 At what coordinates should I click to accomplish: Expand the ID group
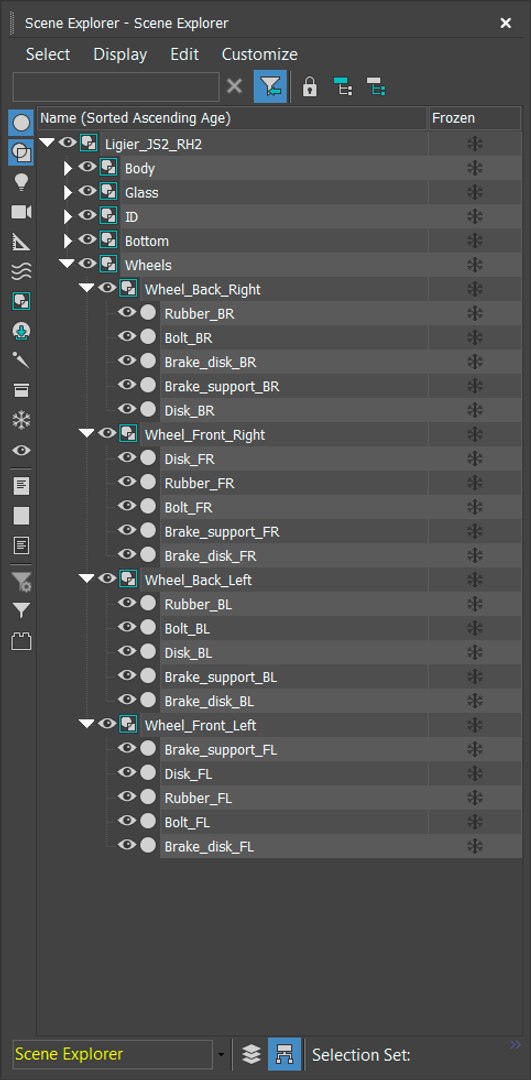pos(67,217)
